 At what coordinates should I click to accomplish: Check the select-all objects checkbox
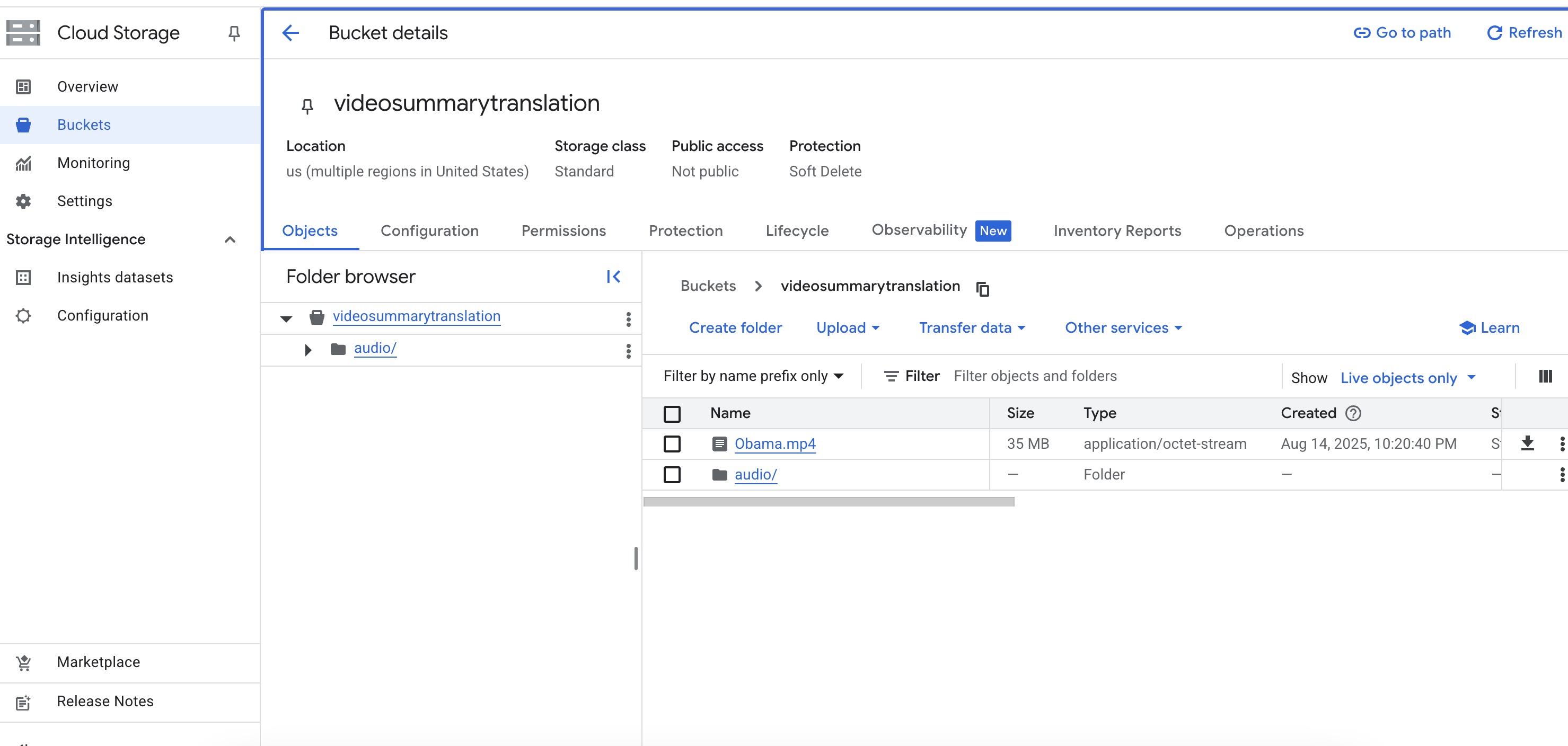(x=672, y=414)
